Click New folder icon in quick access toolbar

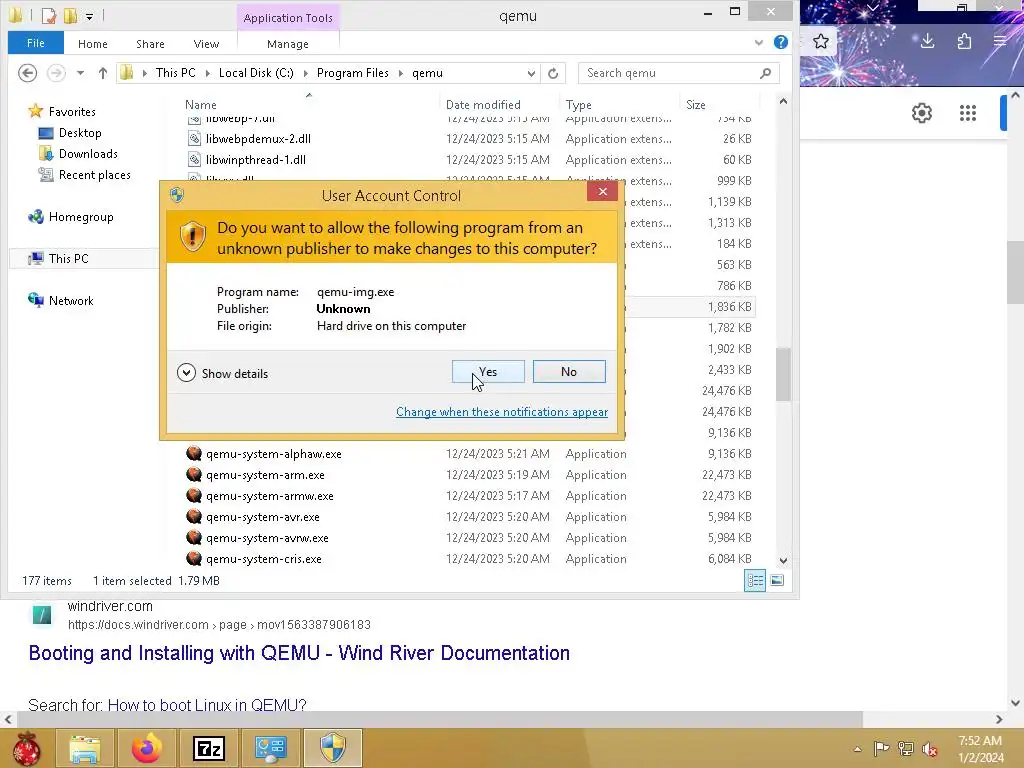pyautogui.click(x=71, y=15)
